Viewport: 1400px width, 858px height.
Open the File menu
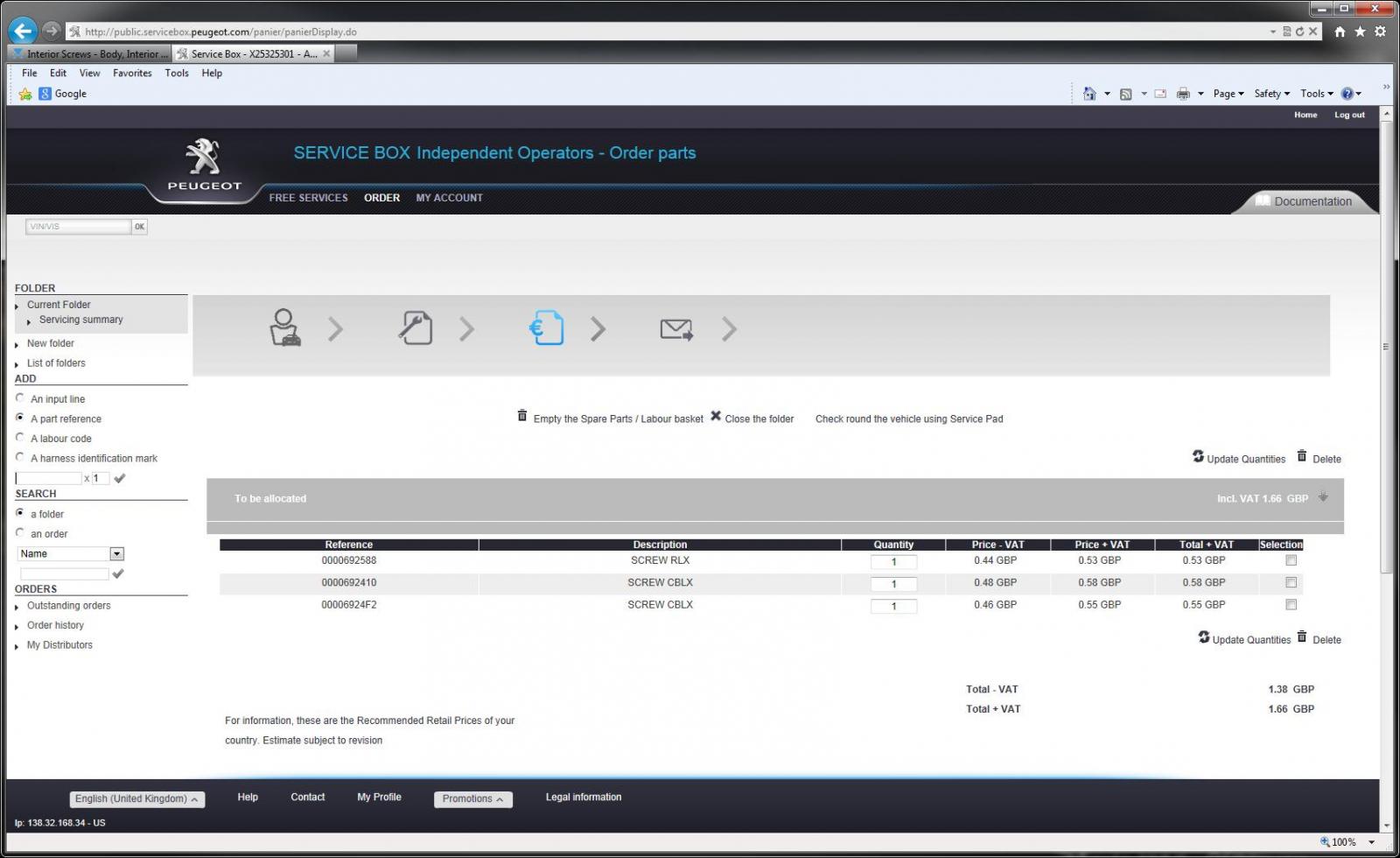pos(30,73)
